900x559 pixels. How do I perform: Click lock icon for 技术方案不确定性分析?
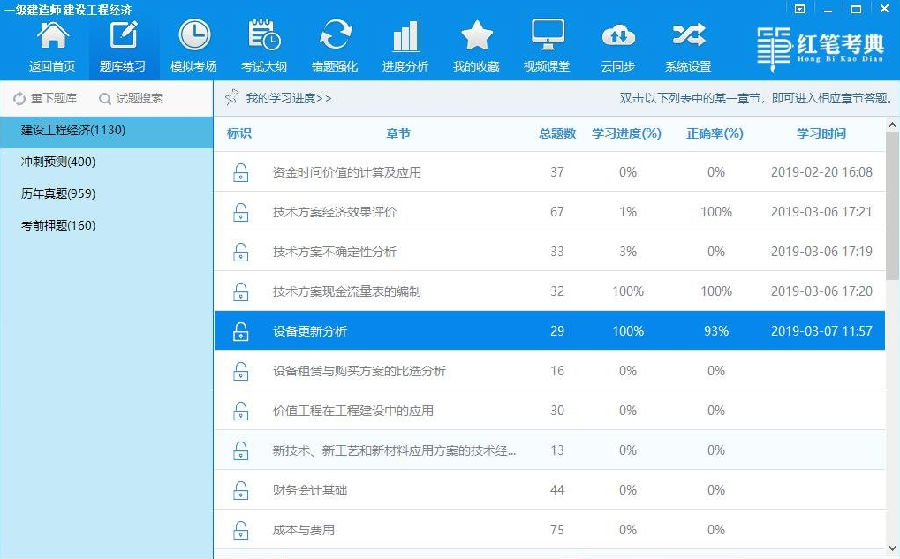pos(240,251)
